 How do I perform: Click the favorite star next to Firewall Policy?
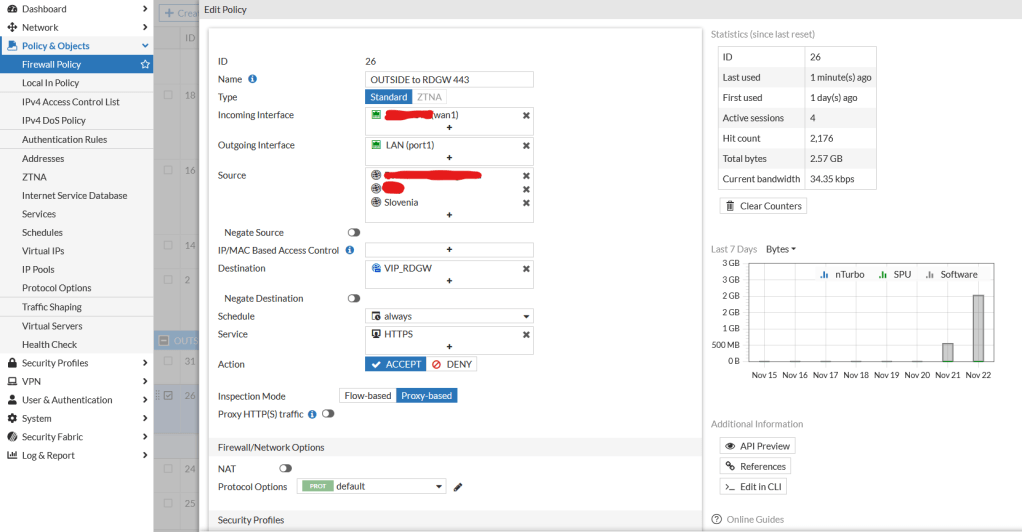[x=145, y=64]
